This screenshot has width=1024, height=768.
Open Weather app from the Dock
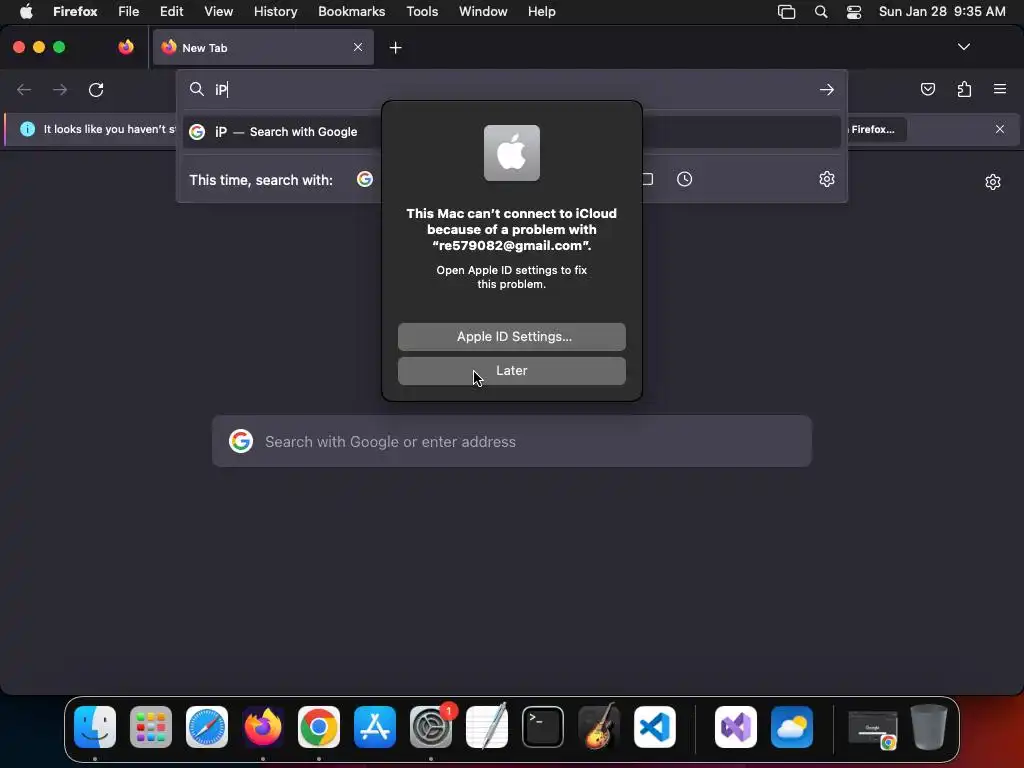(792, 726)
